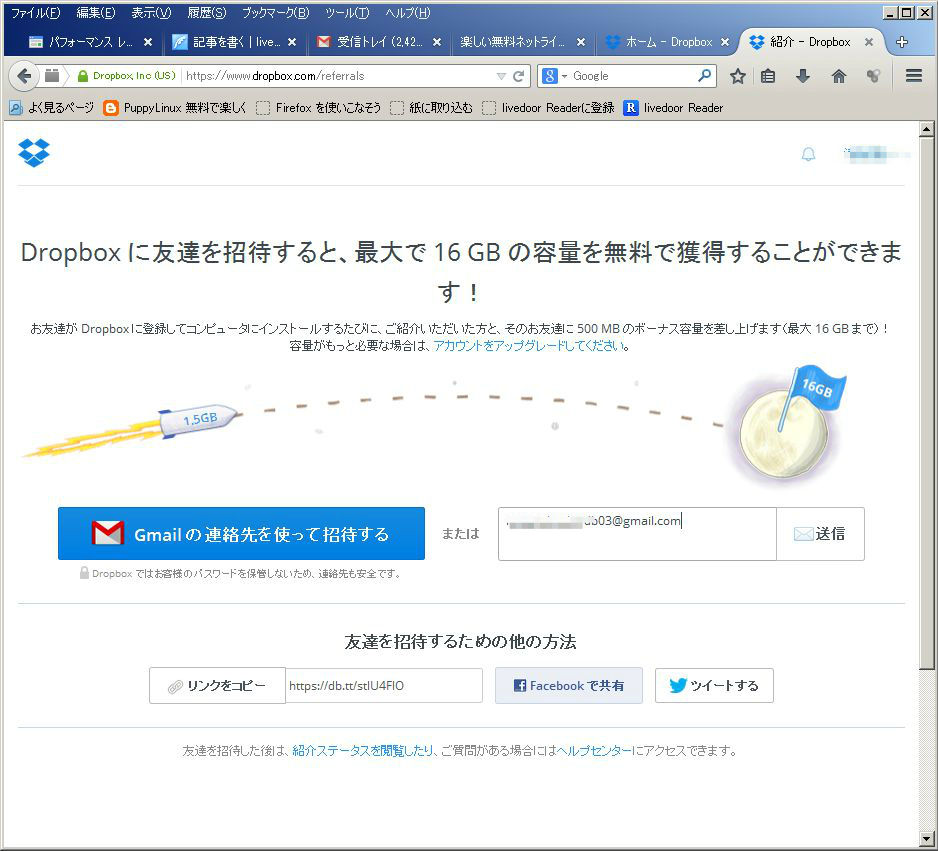Image resolution: width=938 pixels, height=851 pixels.
Task: Open the downloads arrow icon
Action: (803, 76)
